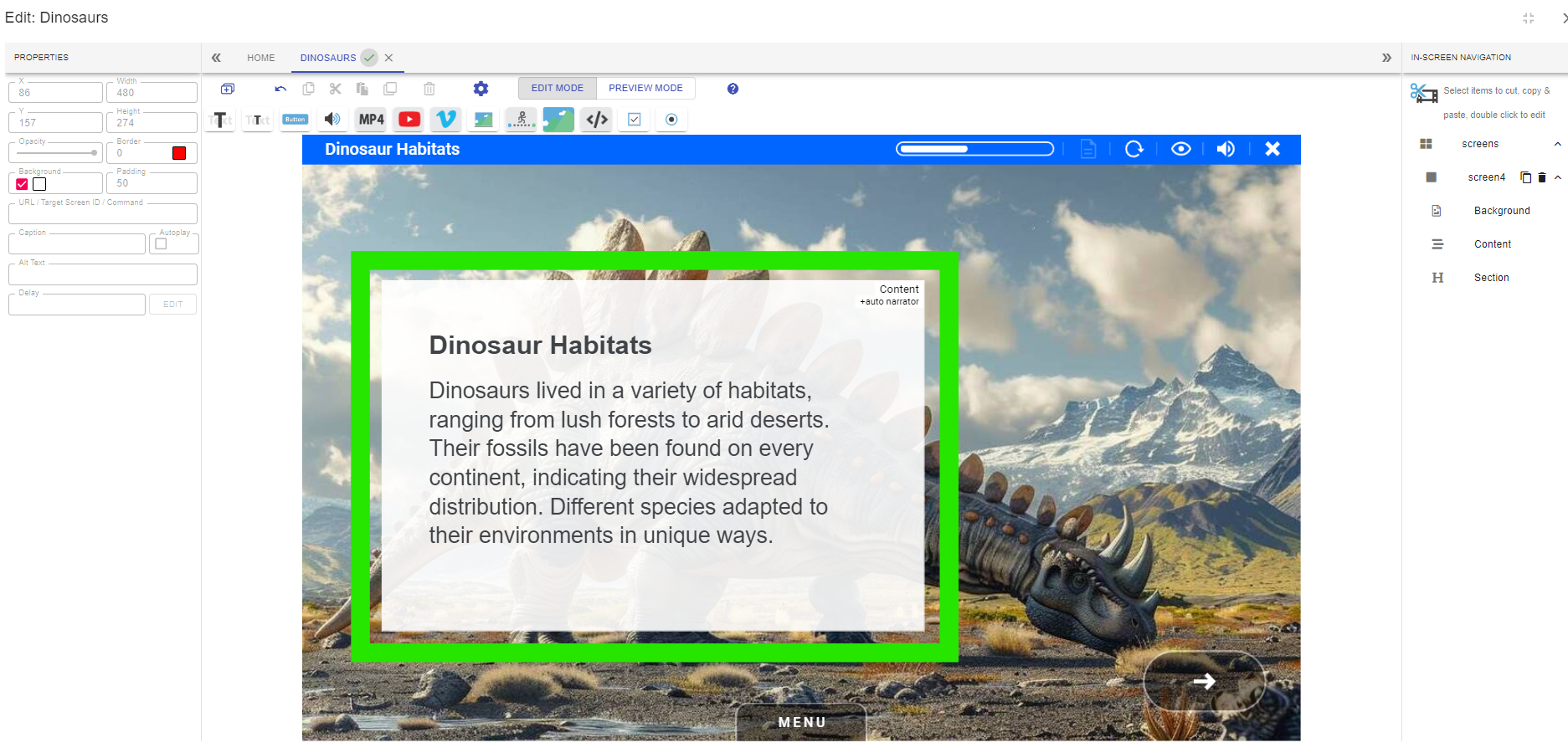Click the Caption input field
The image size is (1568, 753).
pyautogui.click(x=77, y=244)
